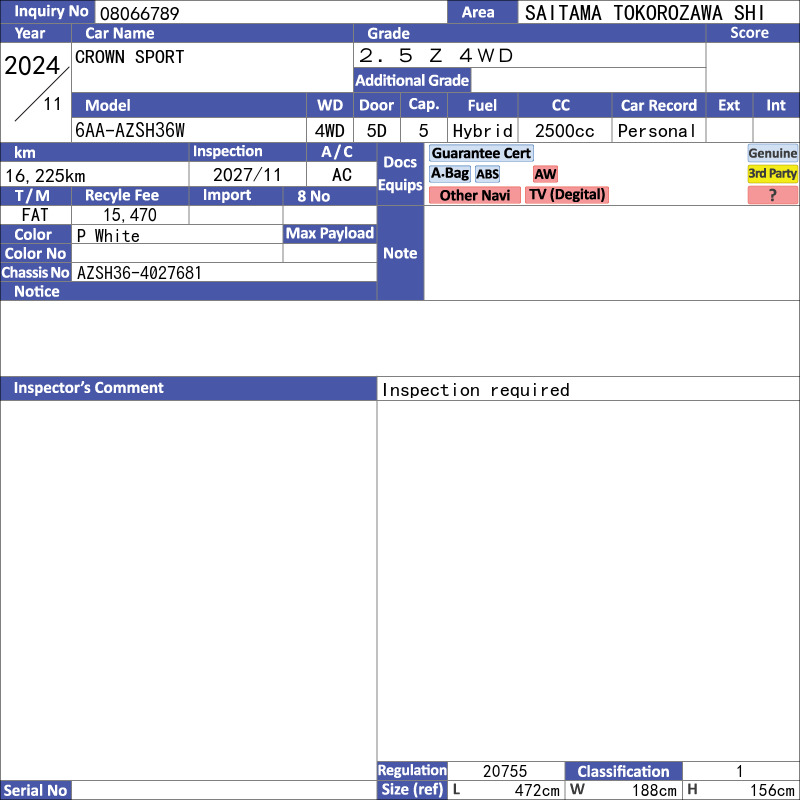The height and width of the screenshot is (800, 800).
Task: Click the pink question mark legend badge
Action: coord(772,195)
